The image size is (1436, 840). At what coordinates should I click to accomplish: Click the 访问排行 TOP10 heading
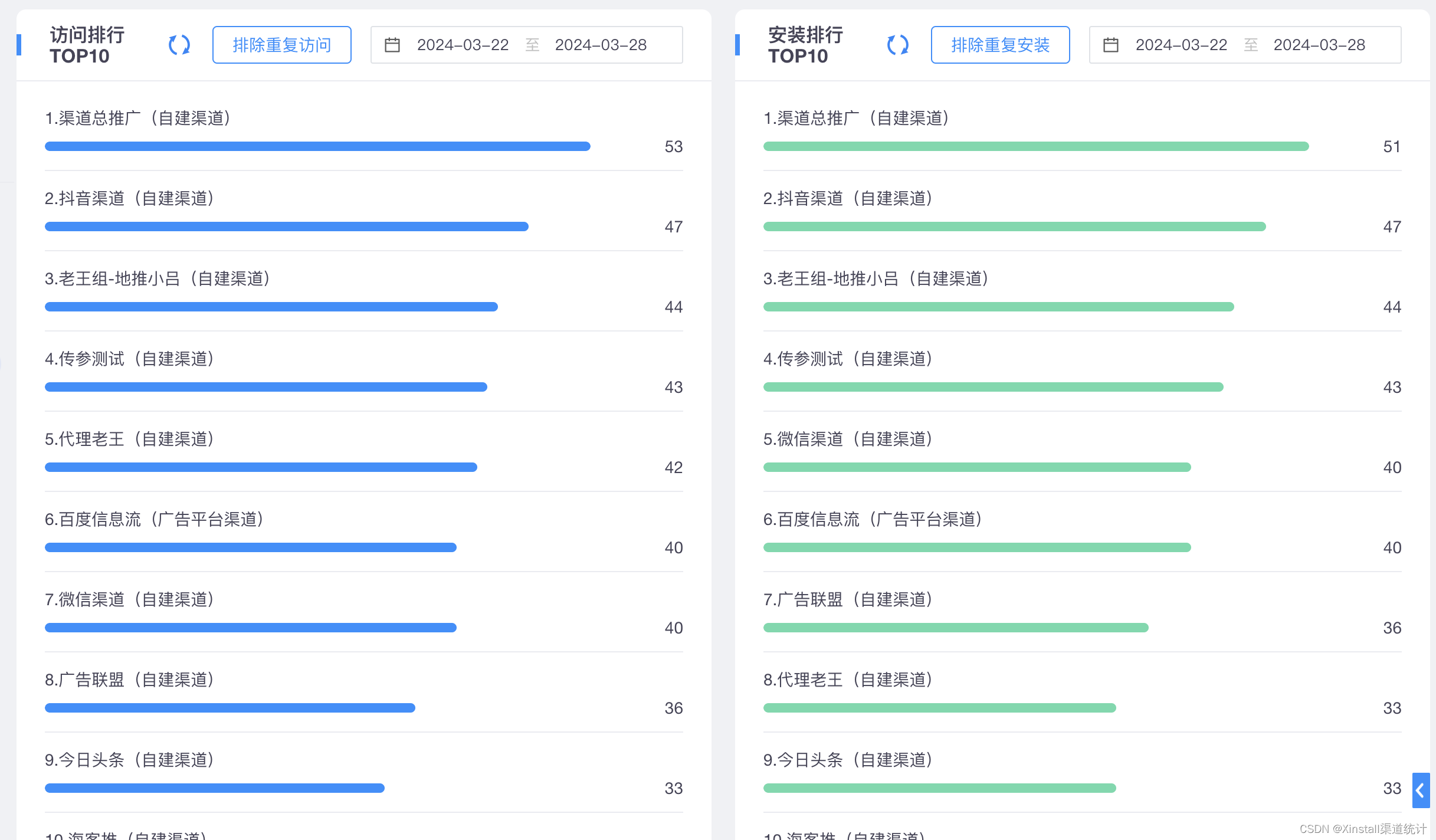coord(87,45)
